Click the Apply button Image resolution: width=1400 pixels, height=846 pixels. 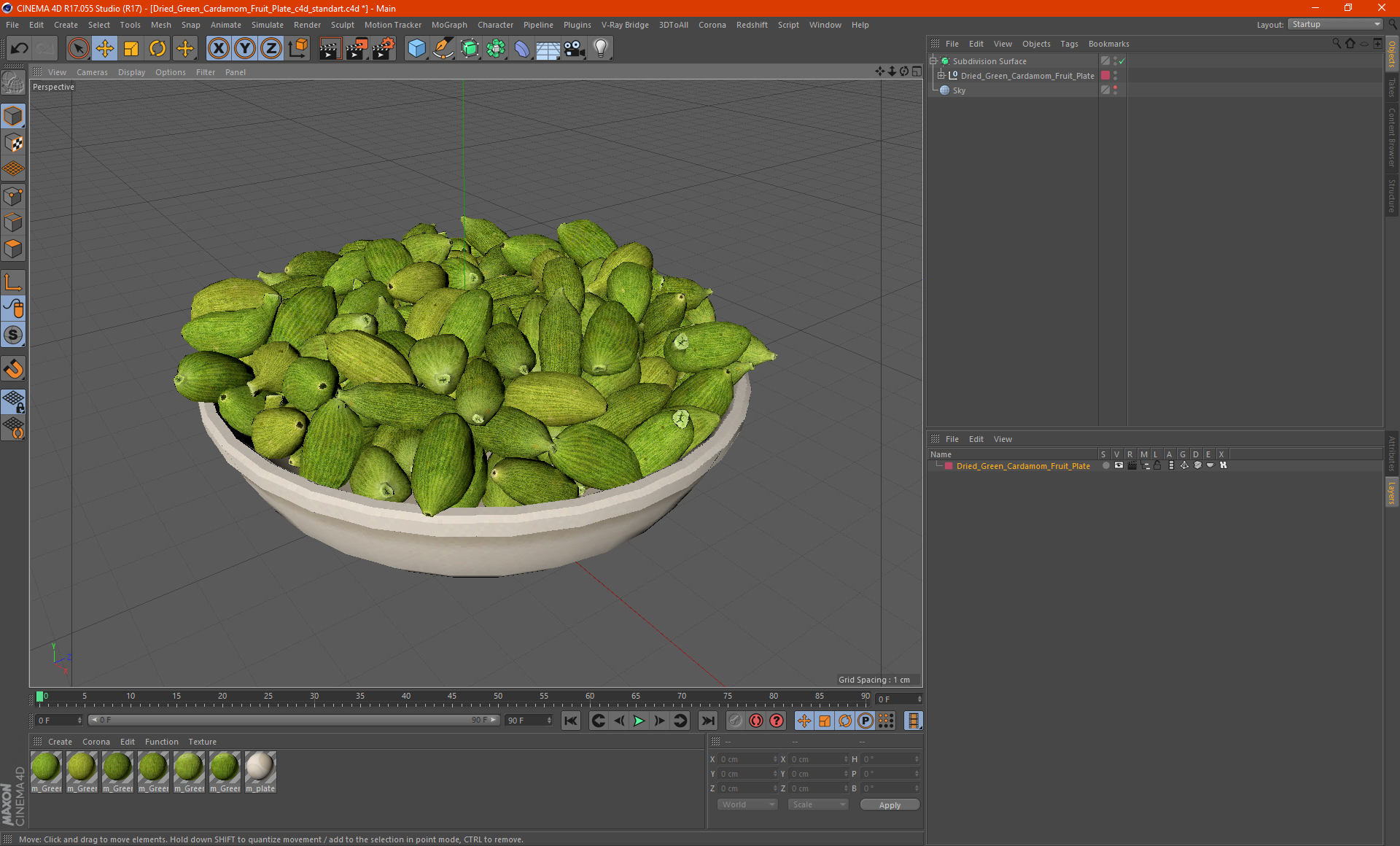tap(890, 805)
